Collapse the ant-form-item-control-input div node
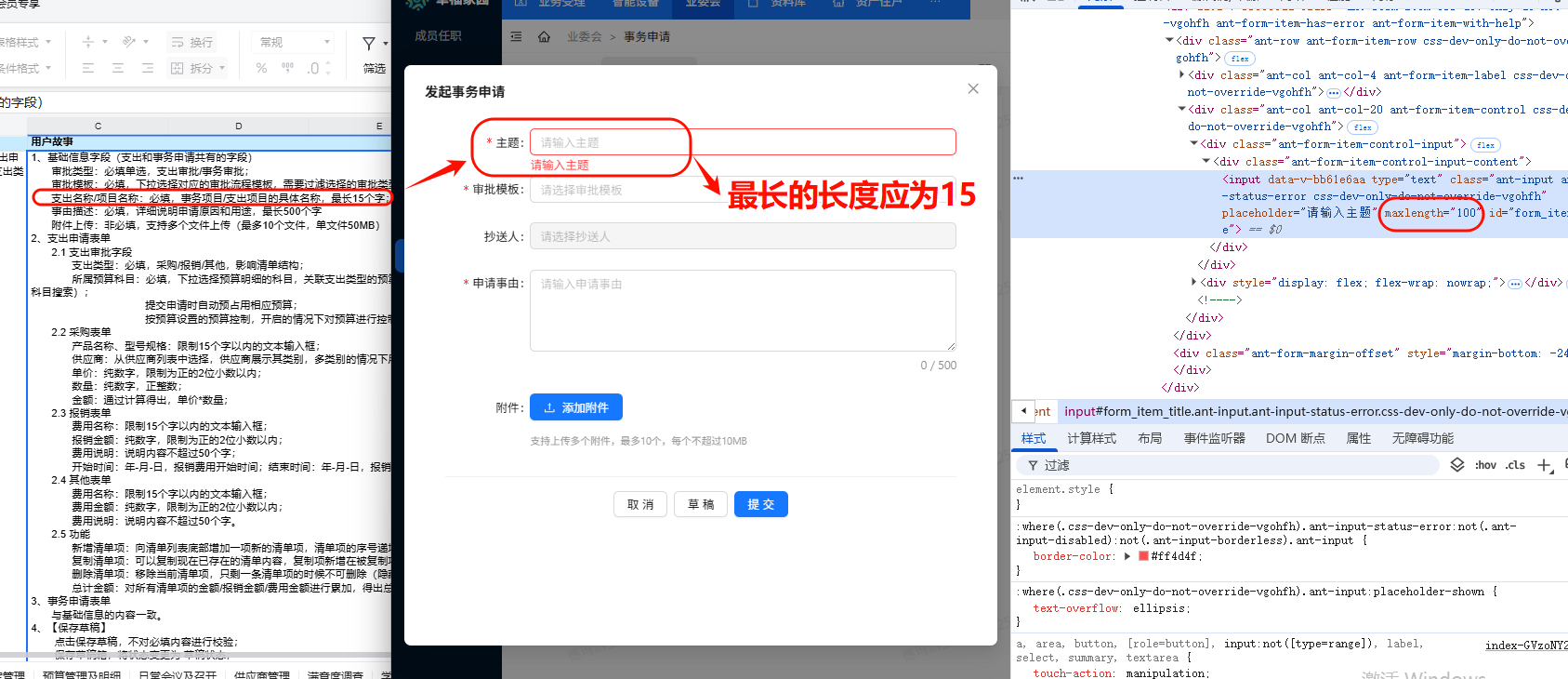Viewport: 1568px width, 679px height. [1194, 144]
